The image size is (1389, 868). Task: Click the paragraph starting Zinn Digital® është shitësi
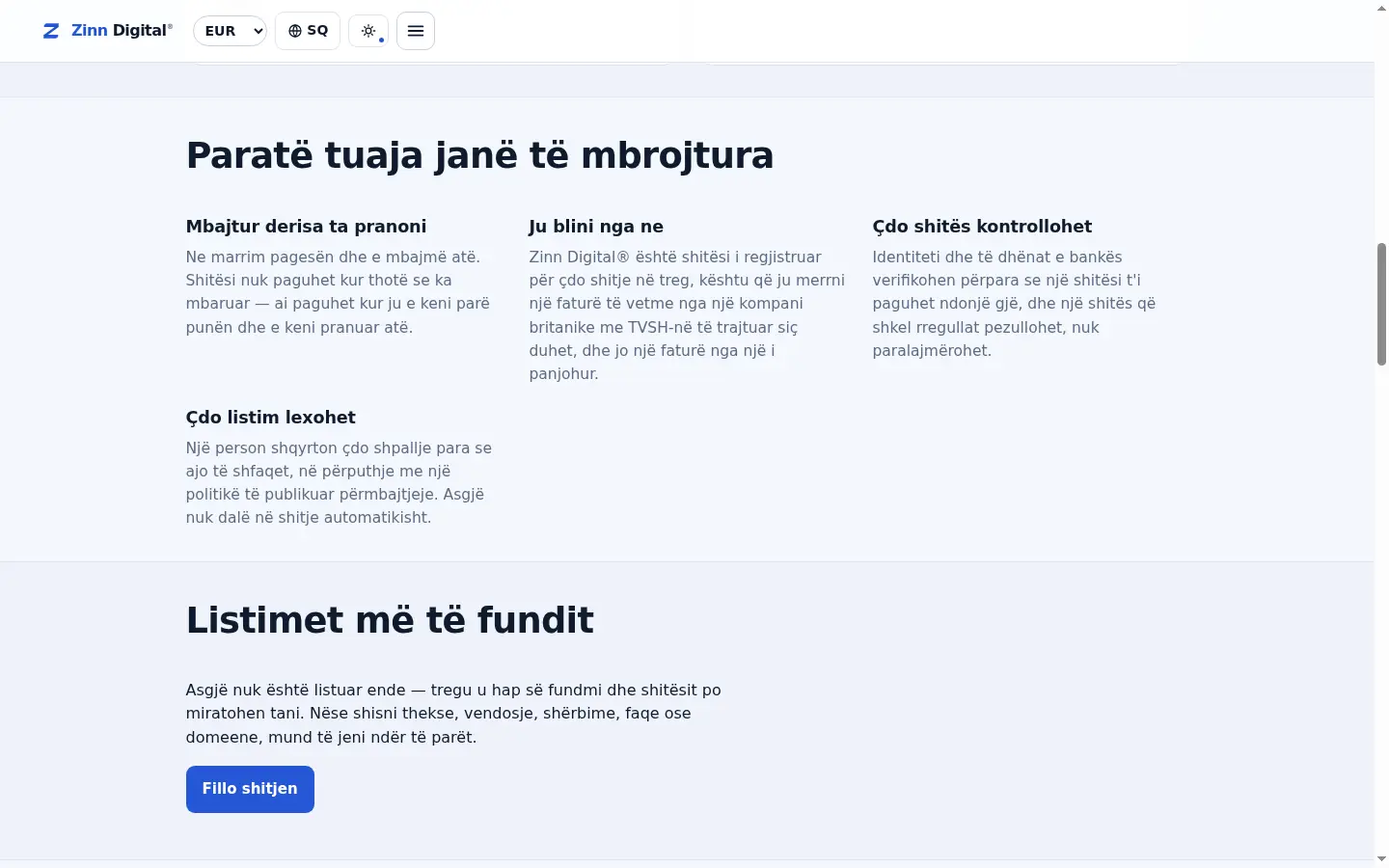tap(687, 315)
